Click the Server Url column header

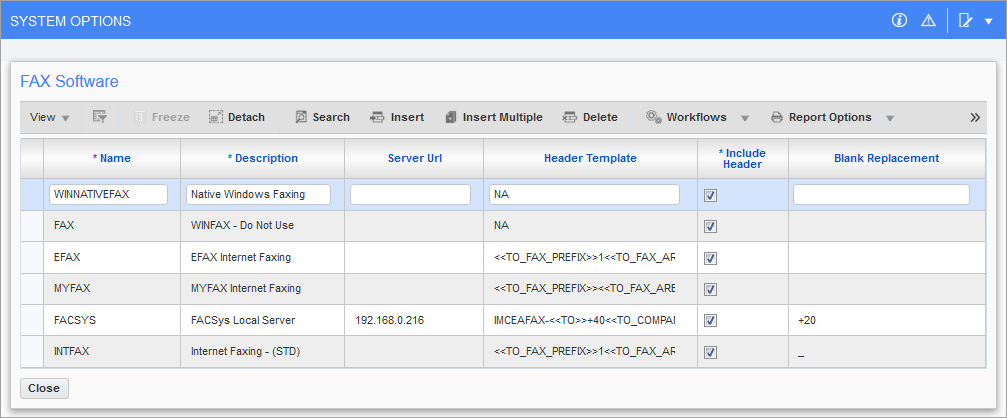coord(414,159)
